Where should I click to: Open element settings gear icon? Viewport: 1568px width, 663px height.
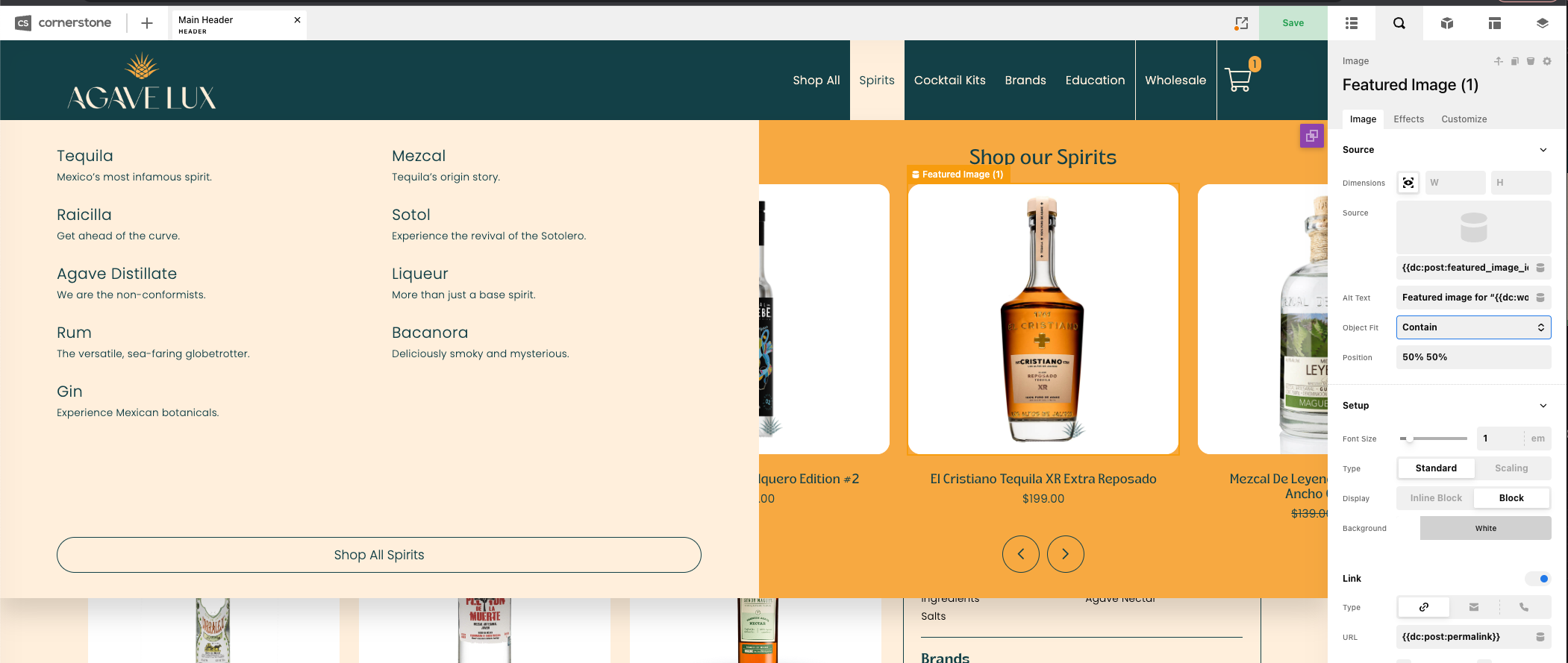(x=1547, y=61)
